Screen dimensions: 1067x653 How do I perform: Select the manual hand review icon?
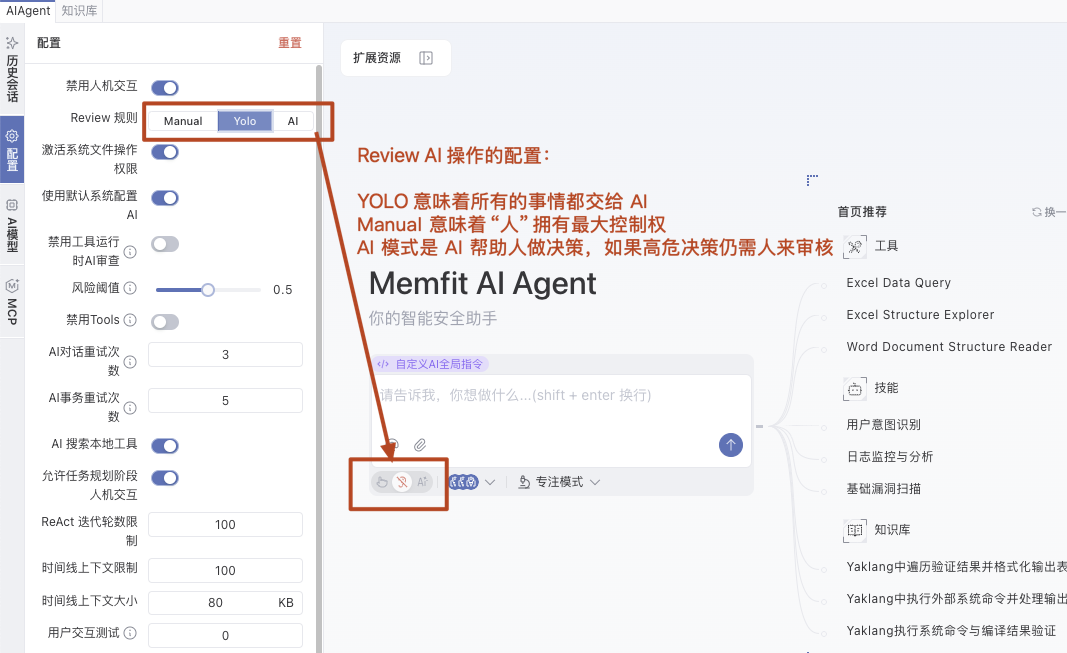(x=382, y=482)
